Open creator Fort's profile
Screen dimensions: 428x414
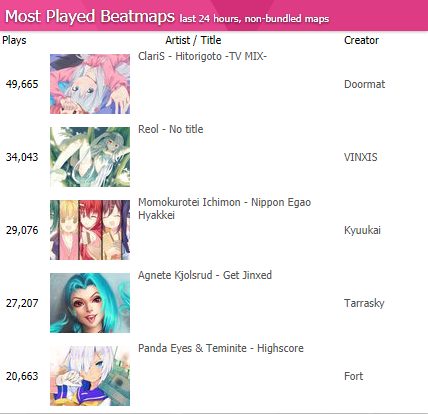click(x=353, y=376)
